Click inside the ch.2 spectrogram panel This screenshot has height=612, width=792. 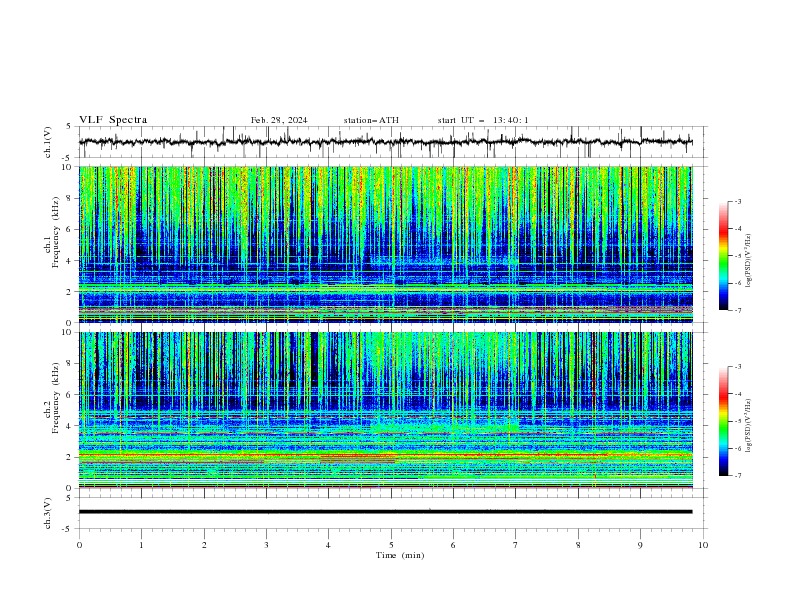pos(386,410)
